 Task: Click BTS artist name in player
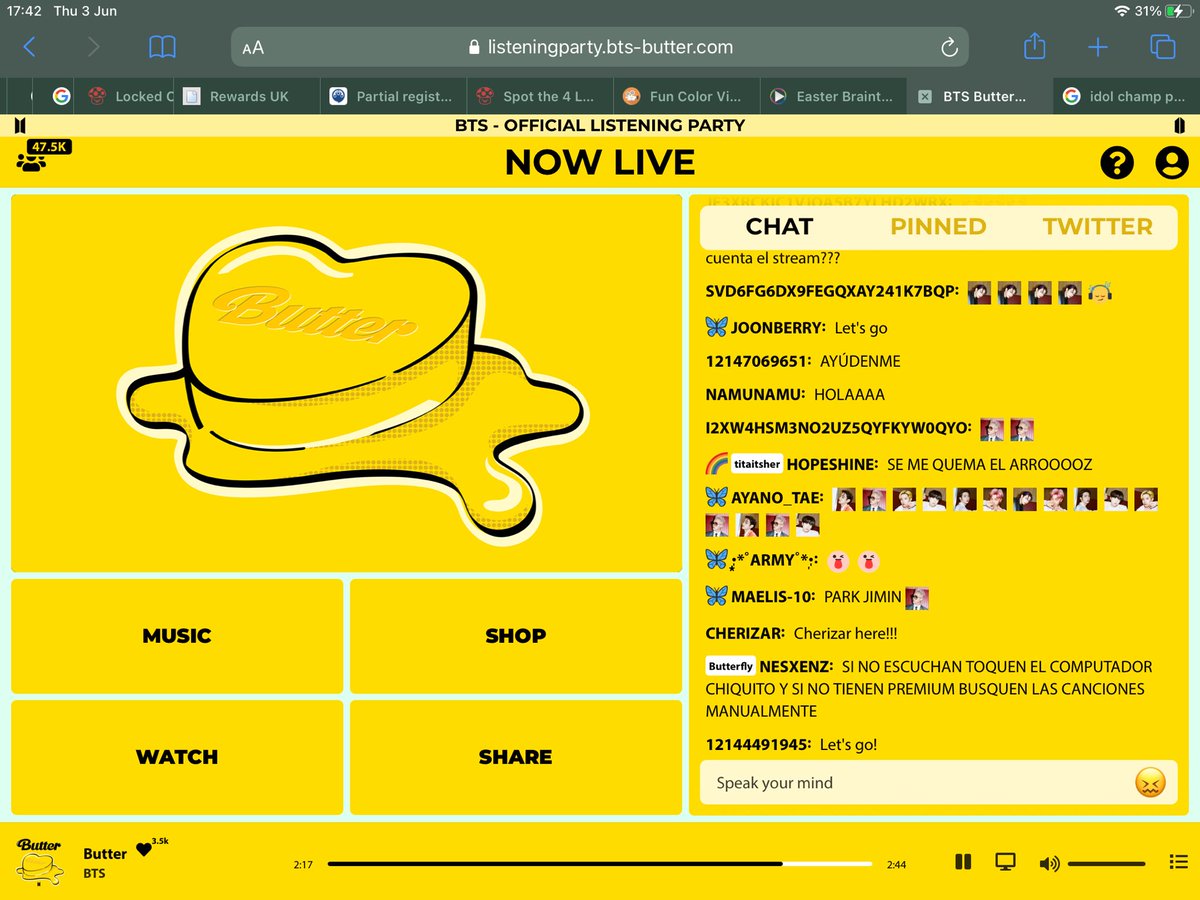click(94, 874)
